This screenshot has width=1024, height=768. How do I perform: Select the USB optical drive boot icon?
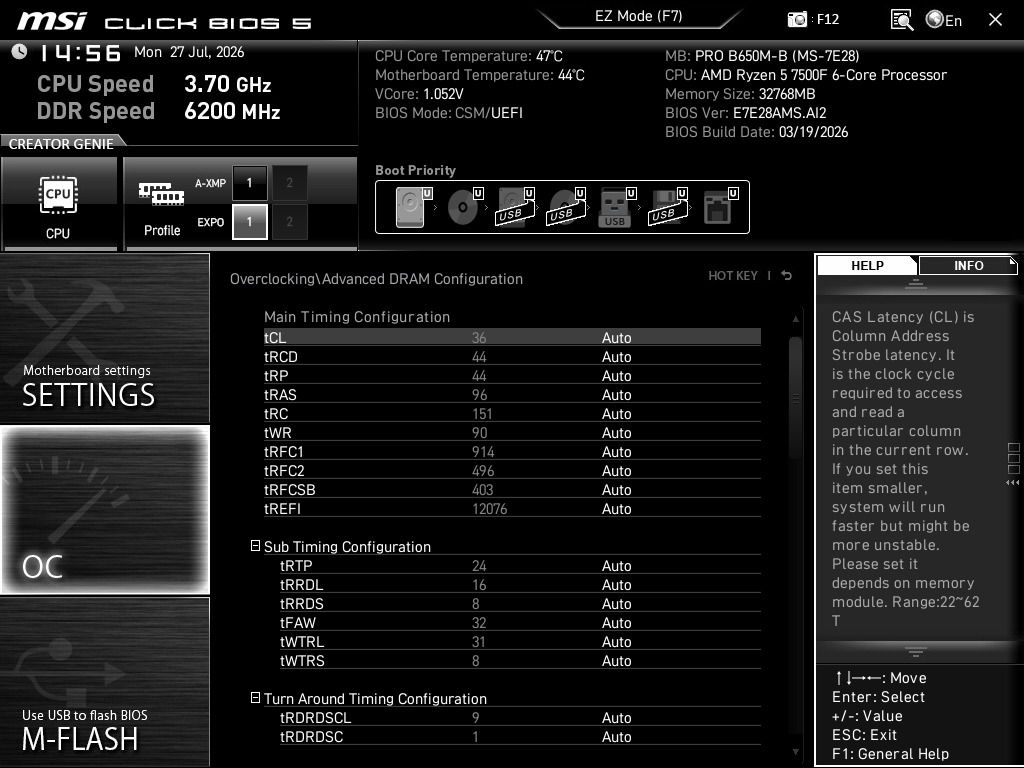[x=566, y=207]
